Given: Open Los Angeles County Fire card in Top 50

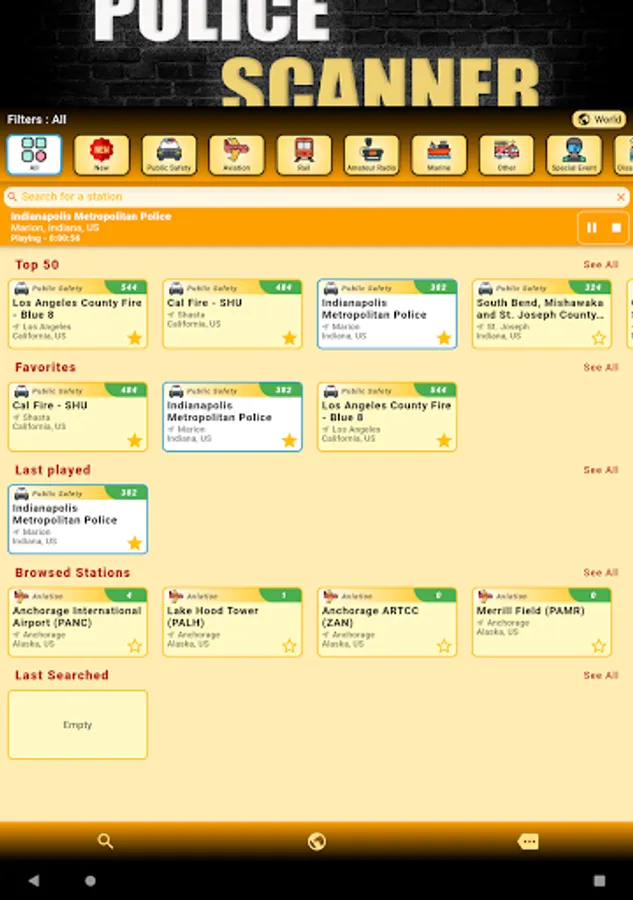Looking at the screenshot, I should (77, 314).
